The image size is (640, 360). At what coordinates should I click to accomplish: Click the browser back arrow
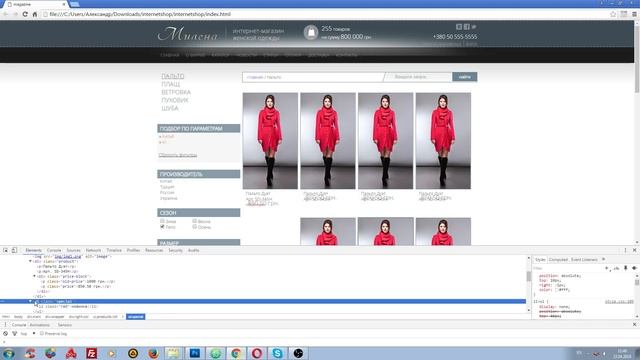5,14
